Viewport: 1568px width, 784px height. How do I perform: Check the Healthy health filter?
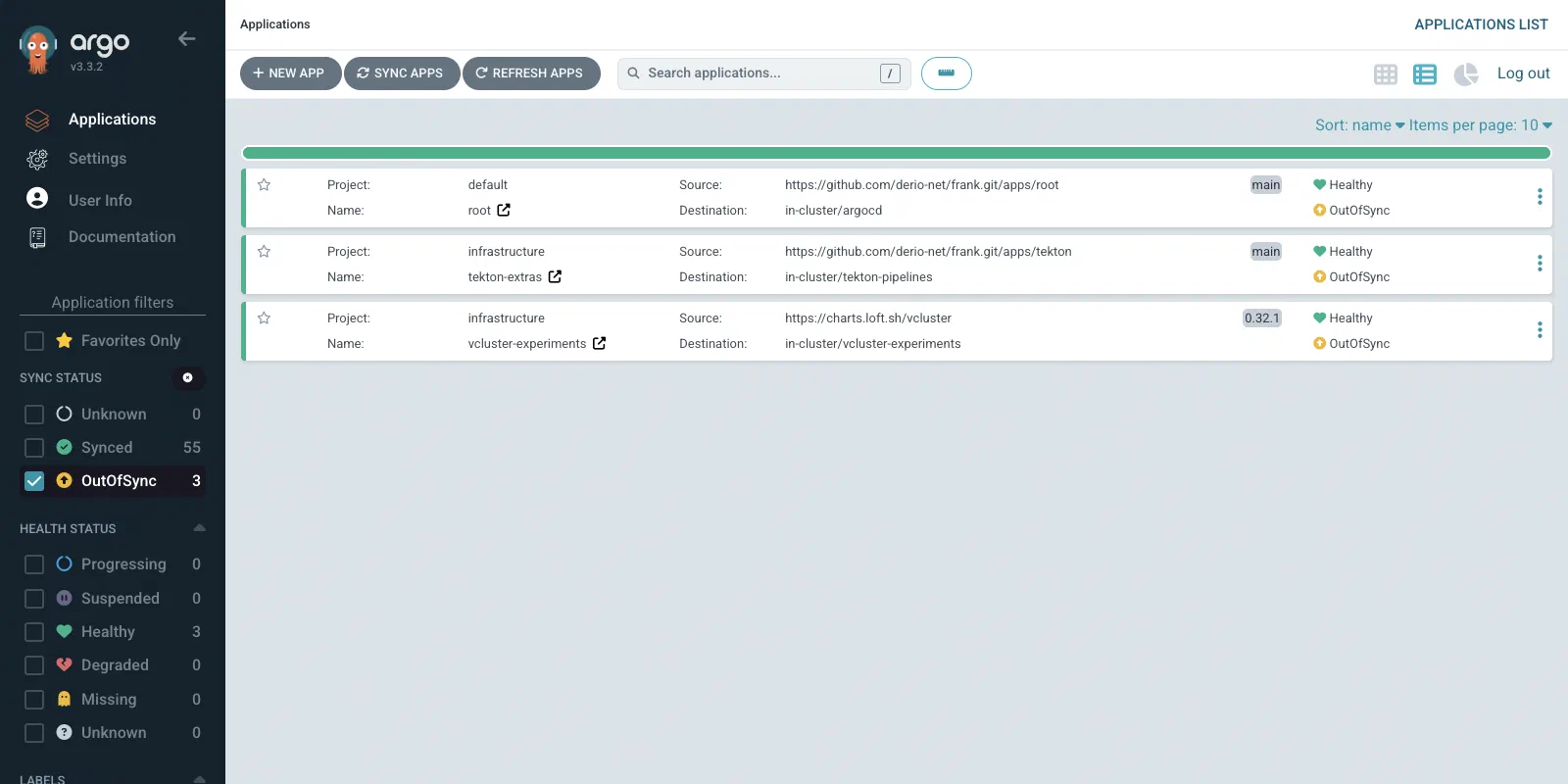coord(34,632)
